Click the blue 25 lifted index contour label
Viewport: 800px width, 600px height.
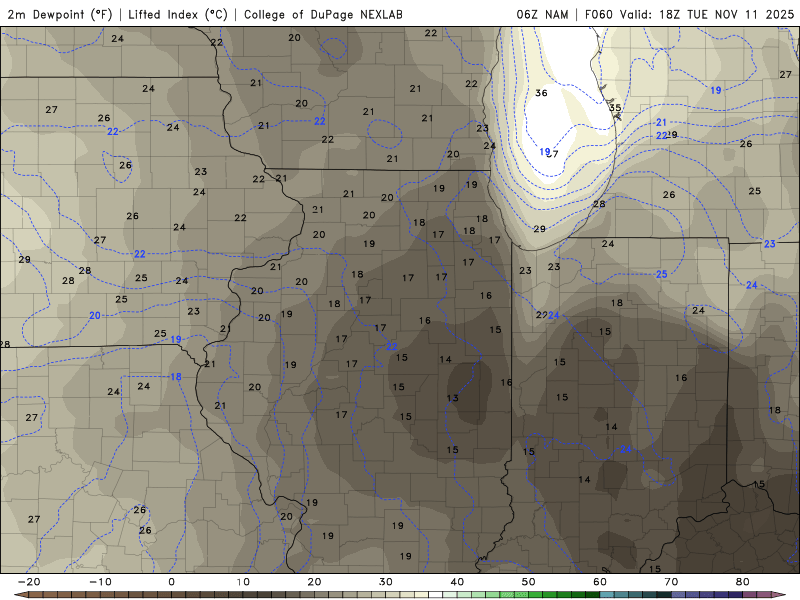pos(662,274)
